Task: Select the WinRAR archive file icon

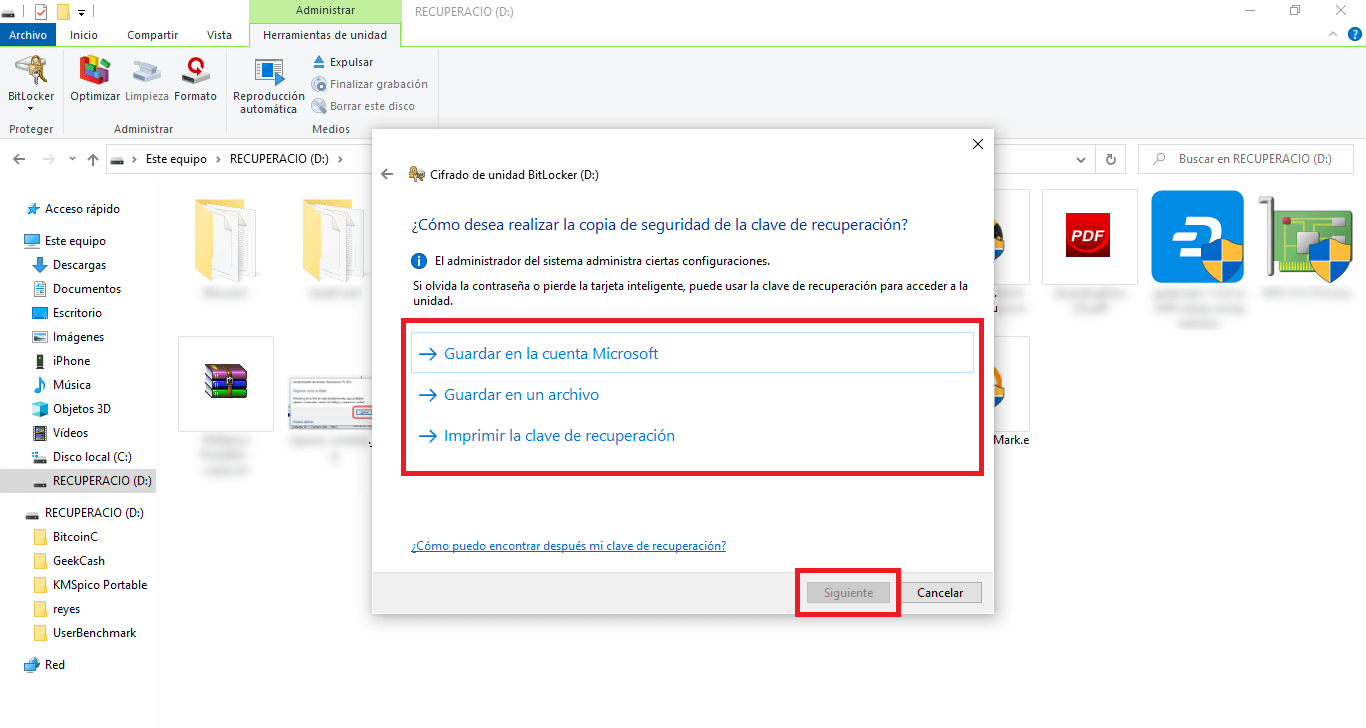Action: (226, 384)
